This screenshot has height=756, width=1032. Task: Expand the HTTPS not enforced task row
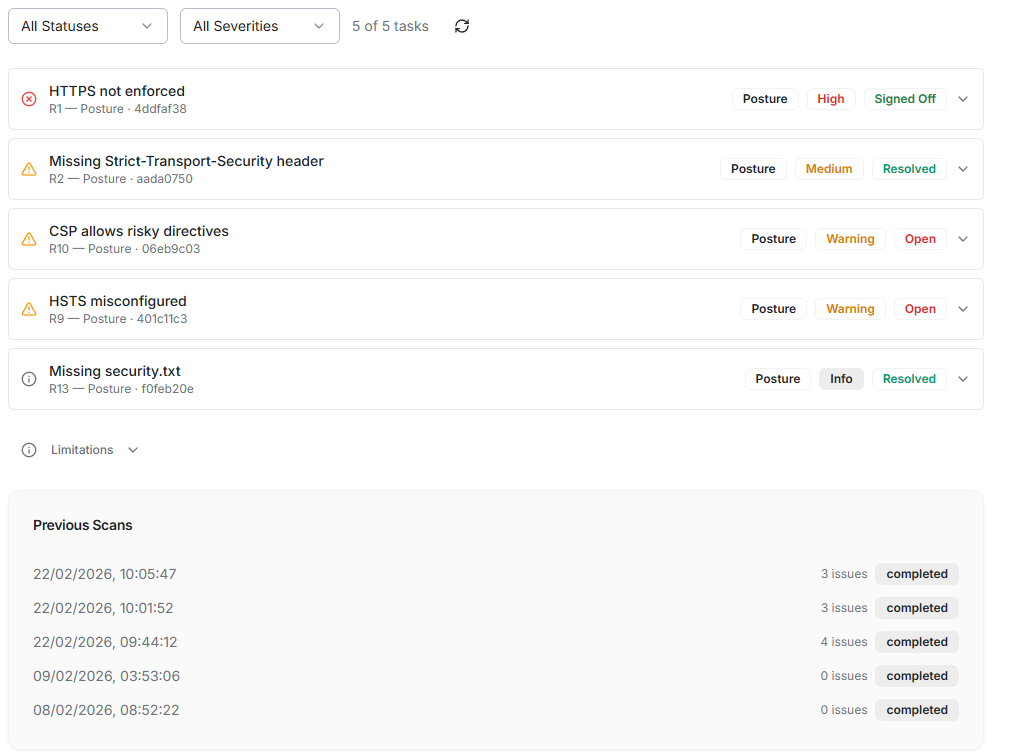[963, 99]
